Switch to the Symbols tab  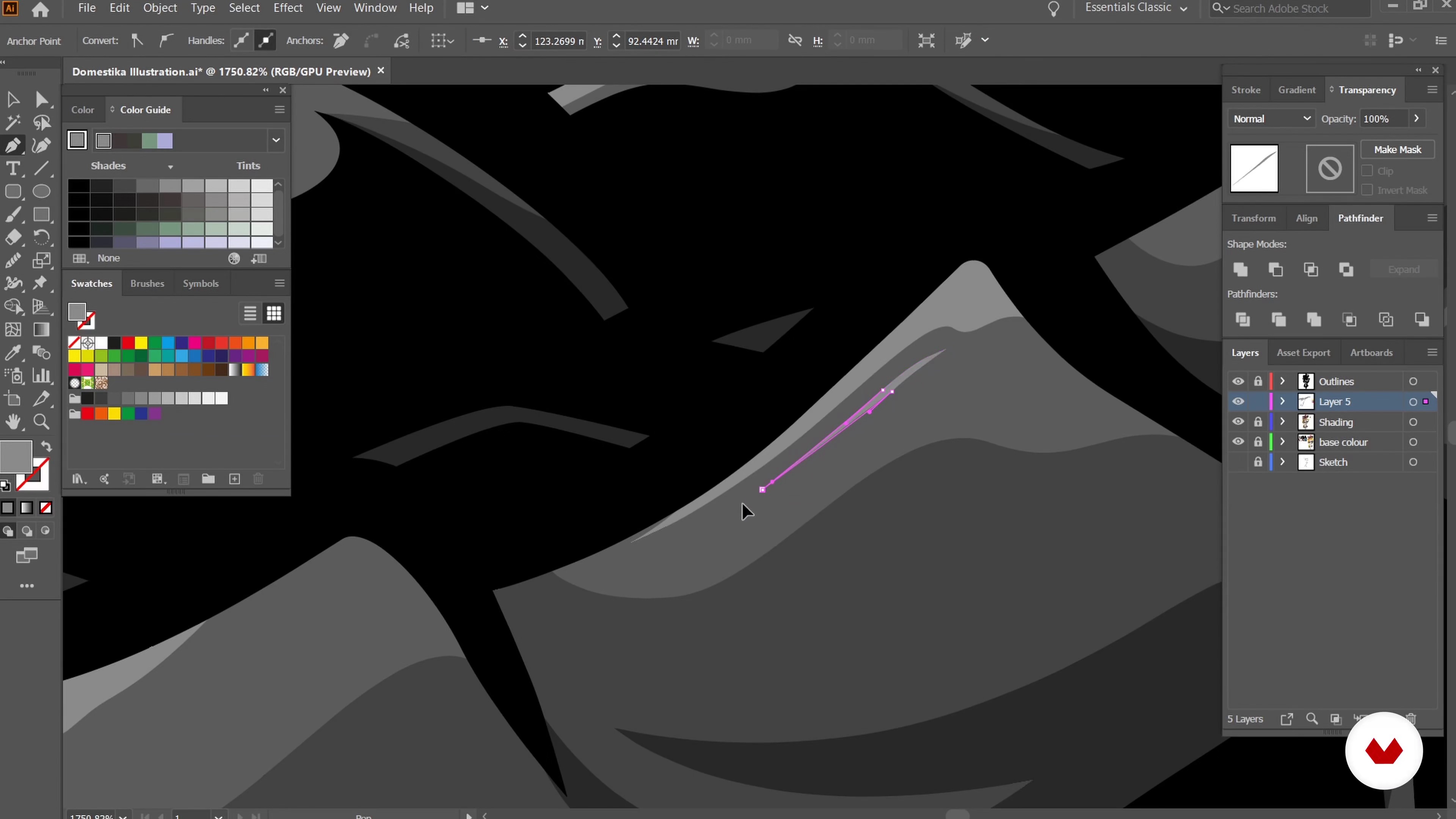coord(201,284)
